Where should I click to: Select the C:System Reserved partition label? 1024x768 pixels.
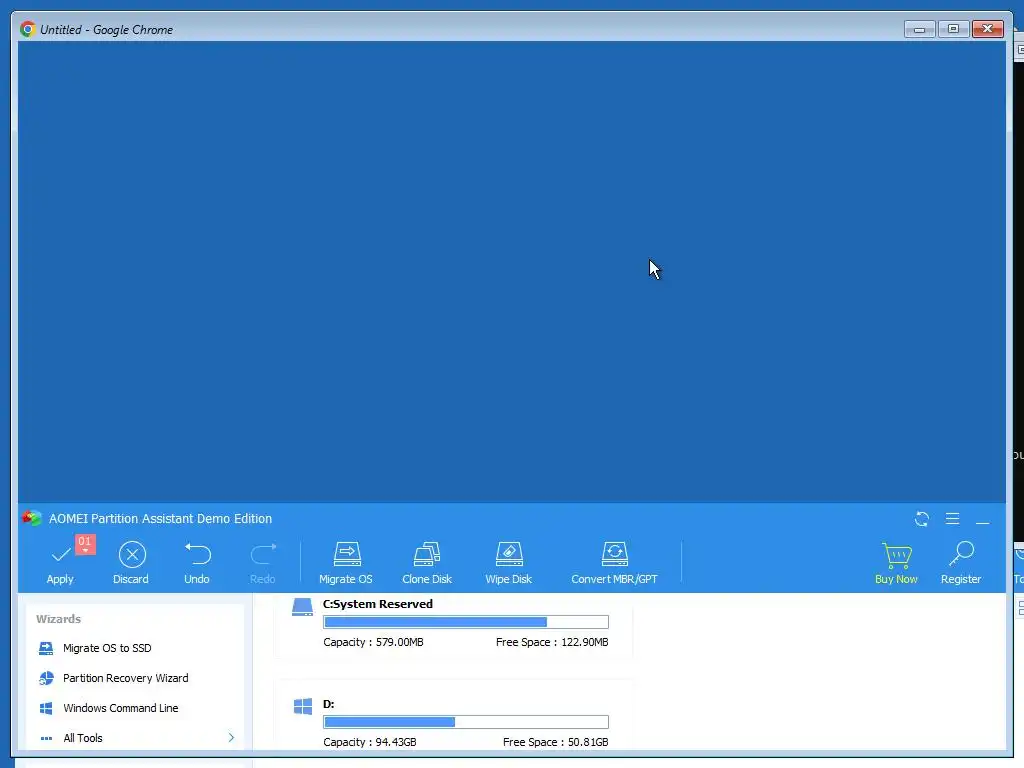pos(378,605)
